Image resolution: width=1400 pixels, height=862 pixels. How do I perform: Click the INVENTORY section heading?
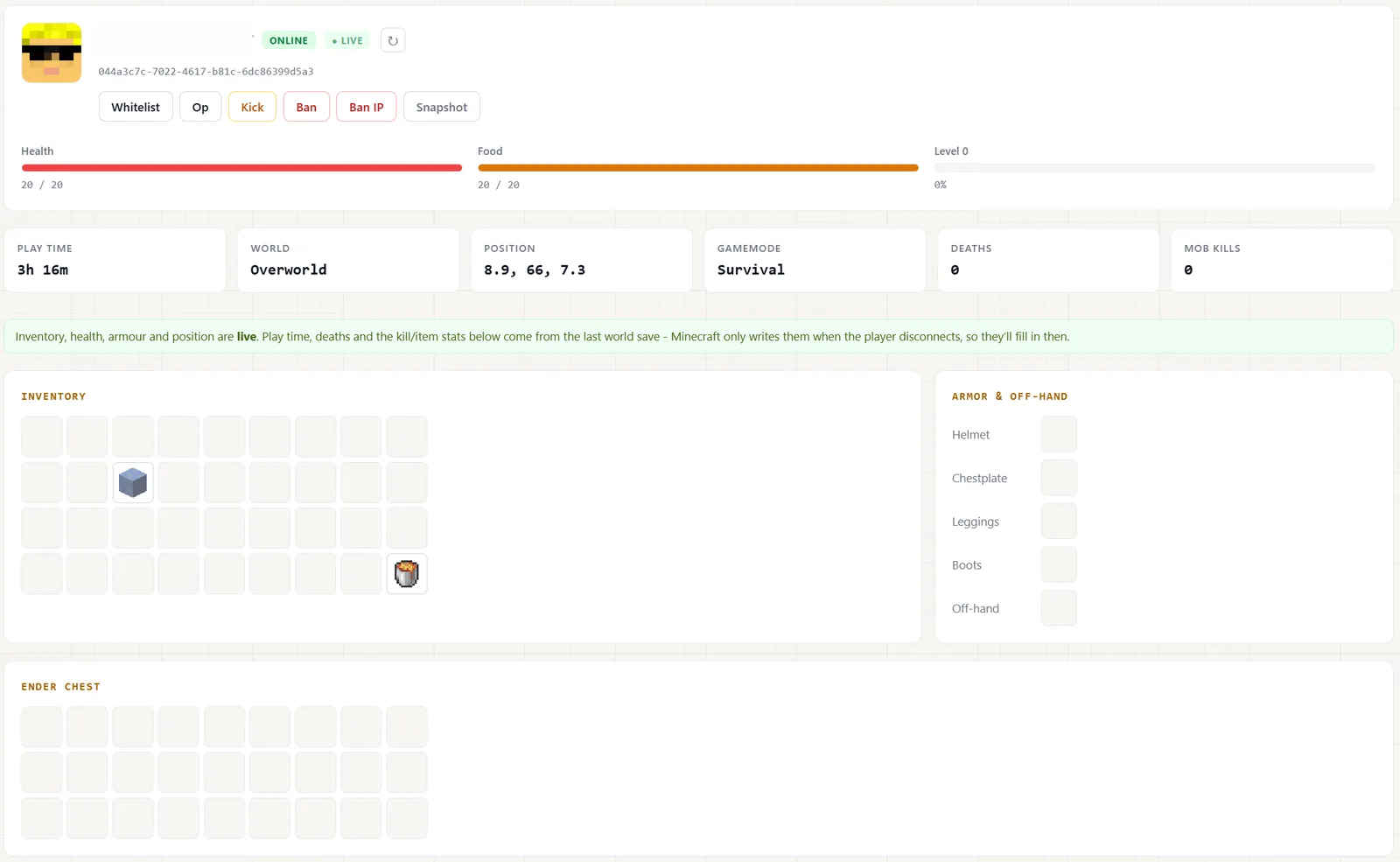pyautogui.click(x=53, y=396)
